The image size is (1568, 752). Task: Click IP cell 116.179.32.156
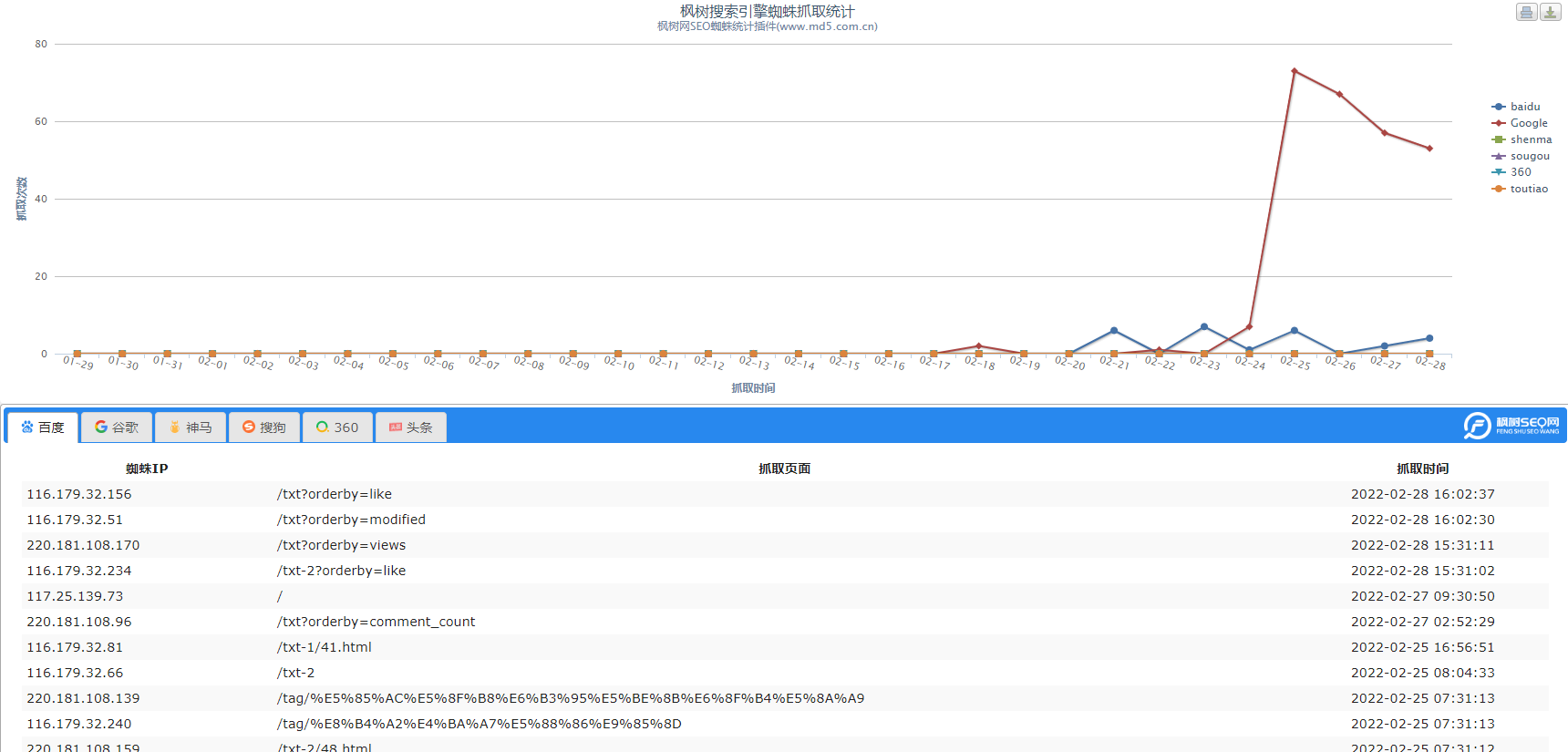click(x=79, y=494)
